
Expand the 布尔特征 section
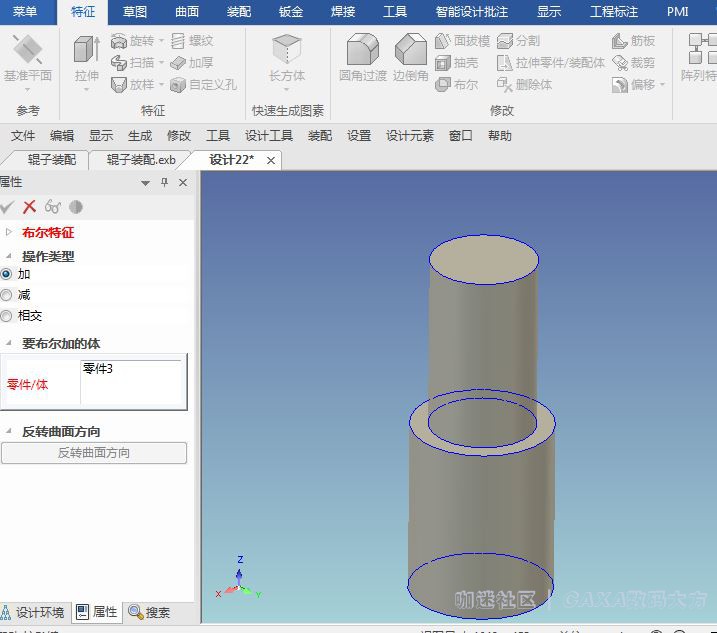coord(8,232)
